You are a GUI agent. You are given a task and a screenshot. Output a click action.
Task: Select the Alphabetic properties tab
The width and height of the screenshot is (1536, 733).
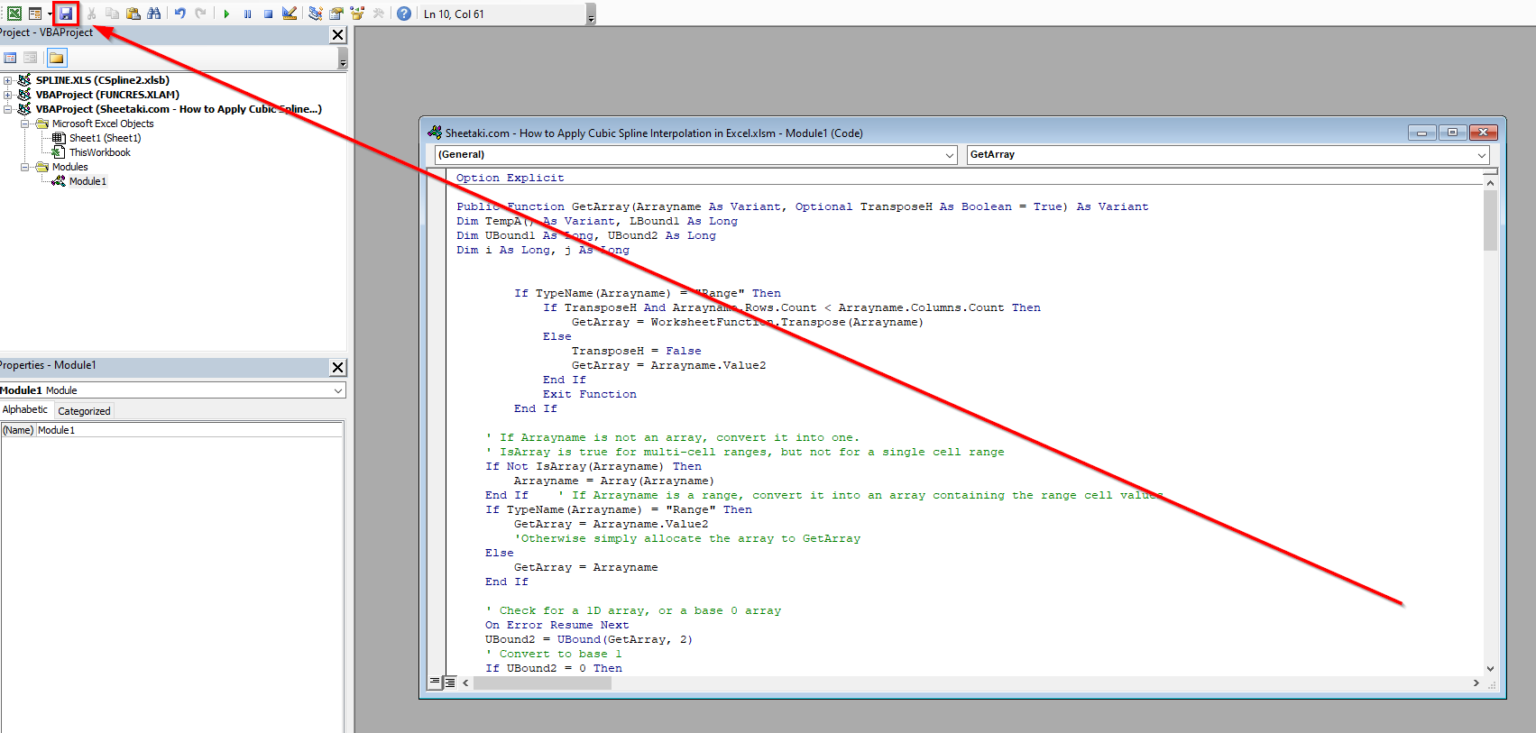[x=25, y=410]
